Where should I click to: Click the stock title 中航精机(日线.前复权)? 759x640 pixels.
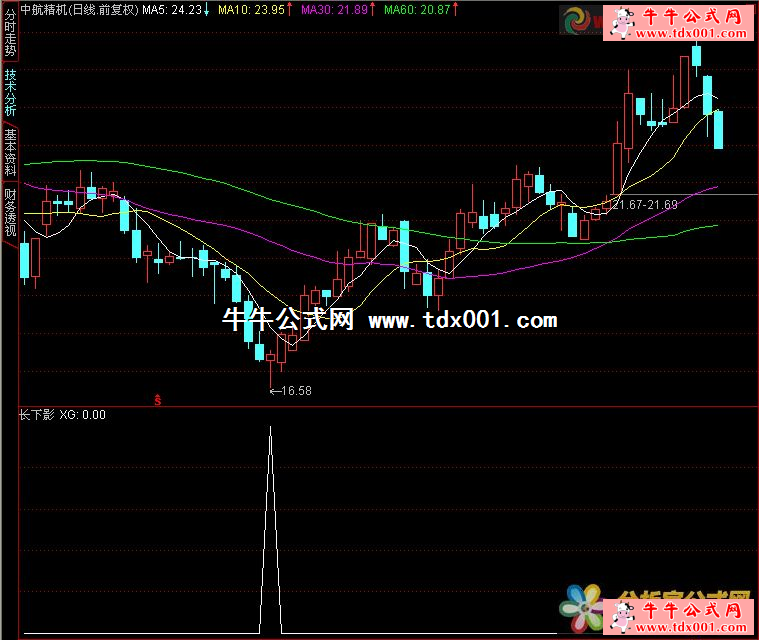(x=80, y=10)
